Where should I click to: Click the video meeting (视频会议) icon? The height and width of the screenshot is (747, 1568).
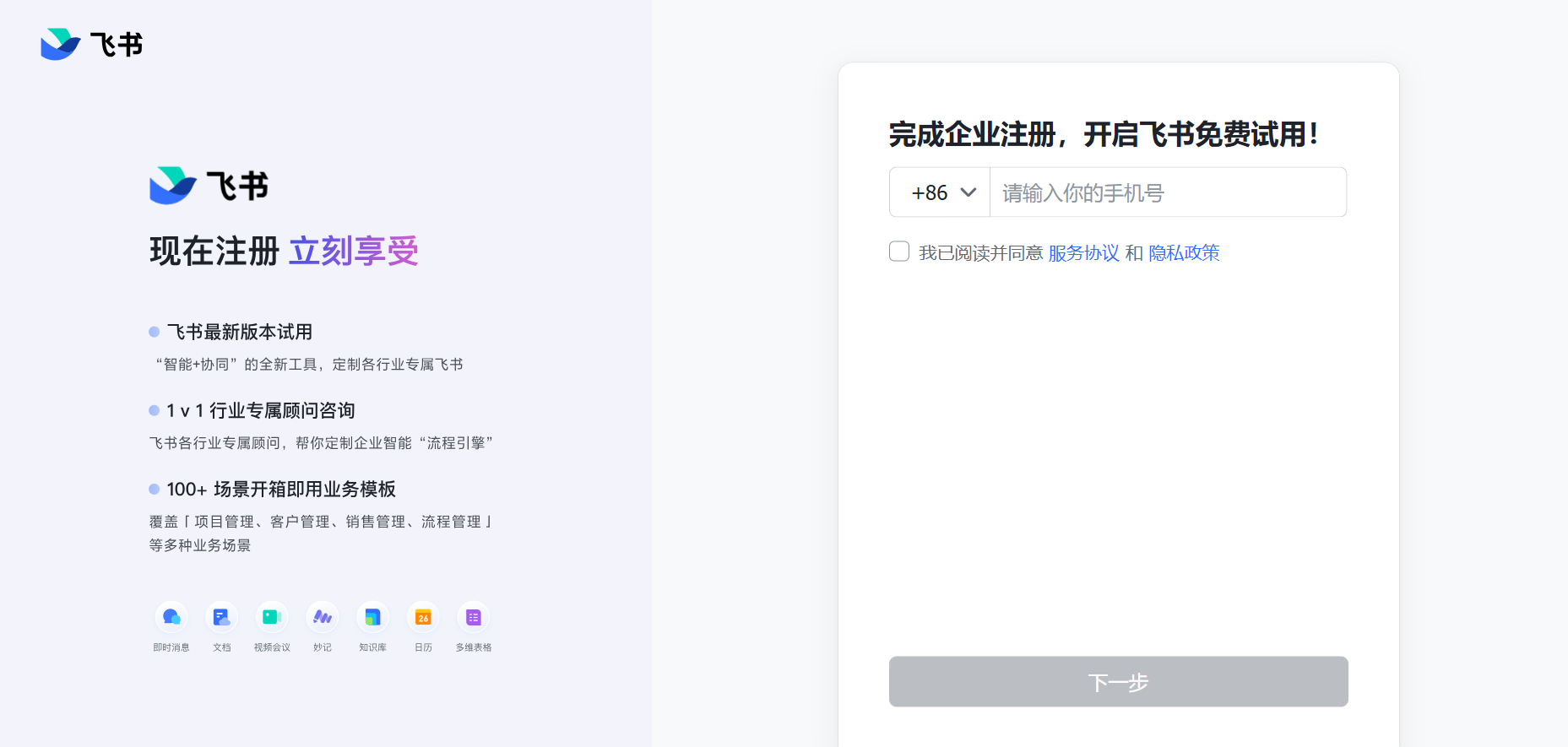click(x=272, y=617)
